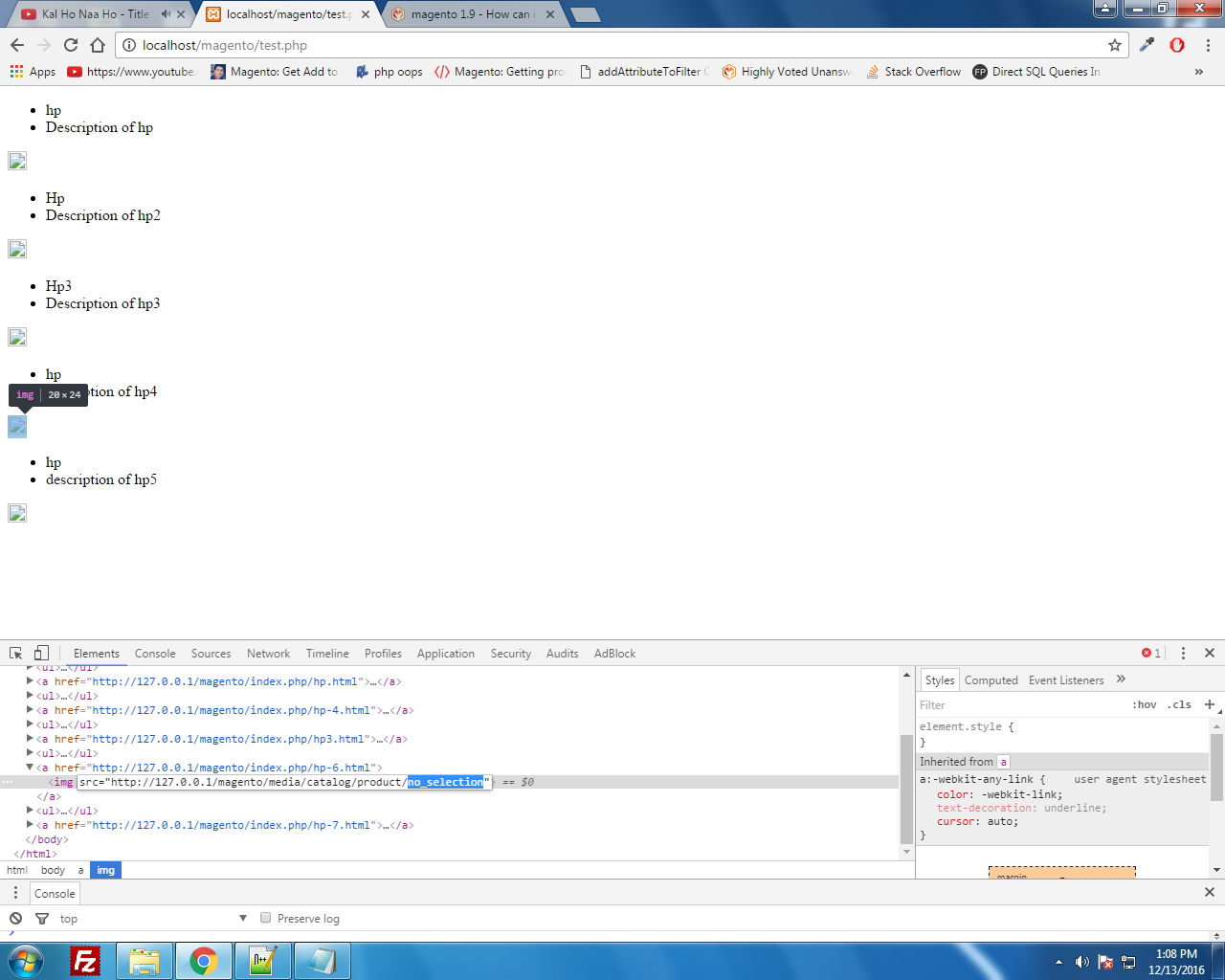This screenshot has width=1225, height=980.
Task: Click the hp3.html href link
Action: [x=228, y=739]
